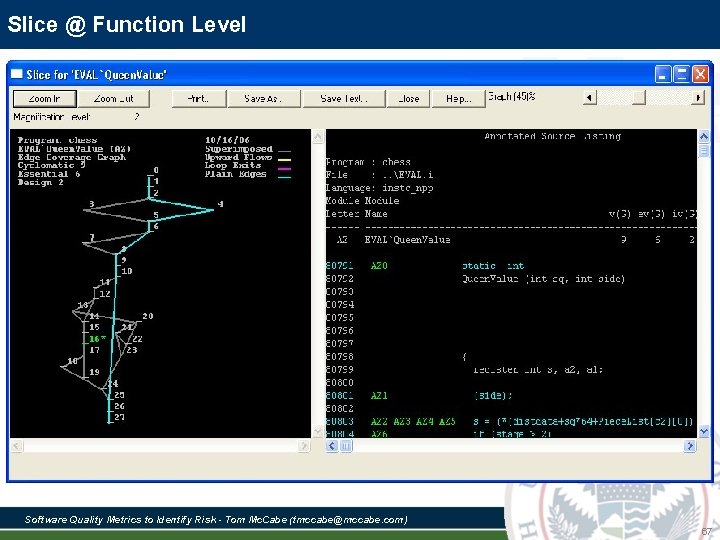The image size is (720, 540).
Task: Click the Superimposed legend entry
Action: point(239,149)
